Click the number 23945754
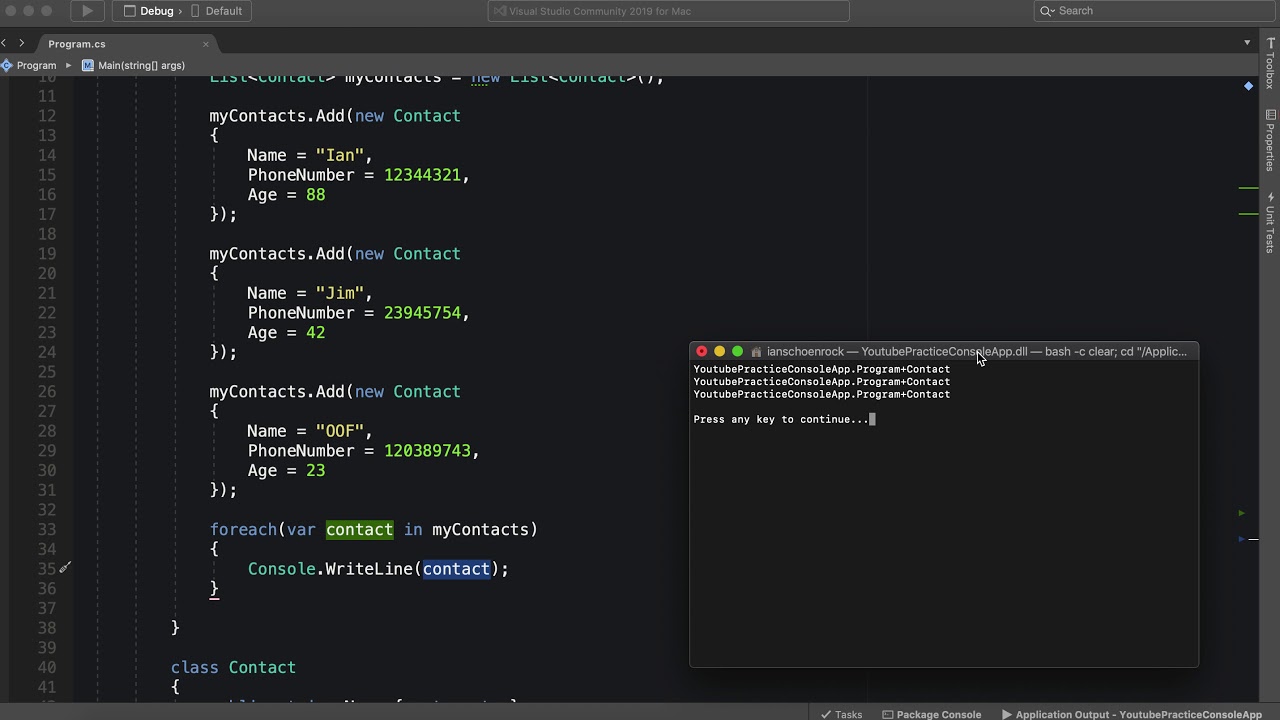Viewport: 1280px width, 720px height. pos(423,313)
